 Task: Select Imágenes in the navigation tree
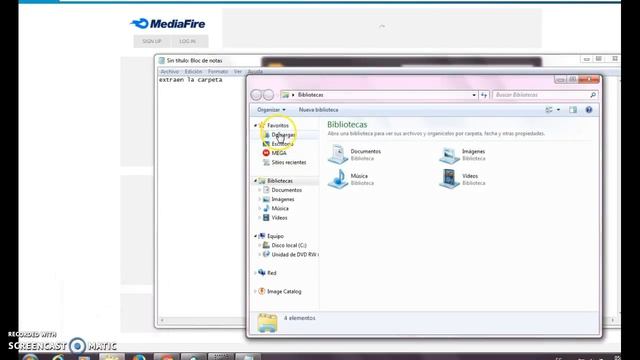click(283, 199)
